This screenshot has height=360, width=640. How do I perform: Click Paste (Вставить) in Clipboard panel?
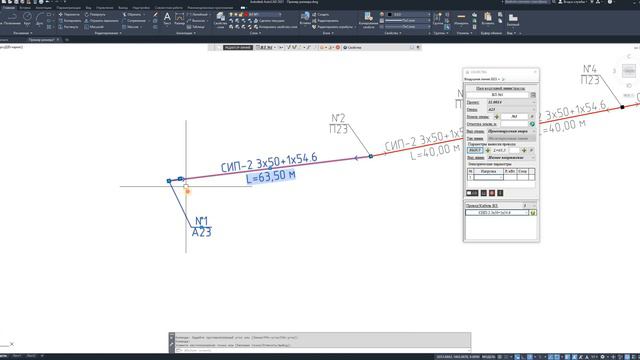(x=487, y=19)
